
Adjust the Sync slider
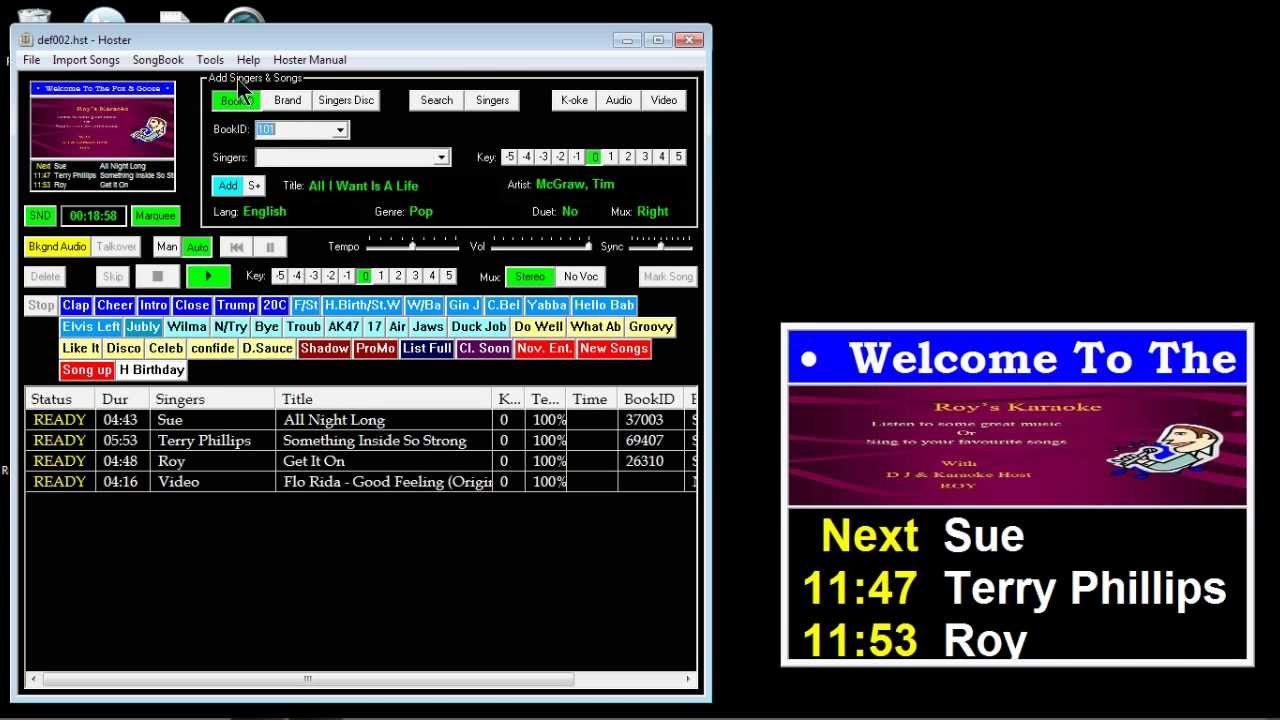pos(660,246)
